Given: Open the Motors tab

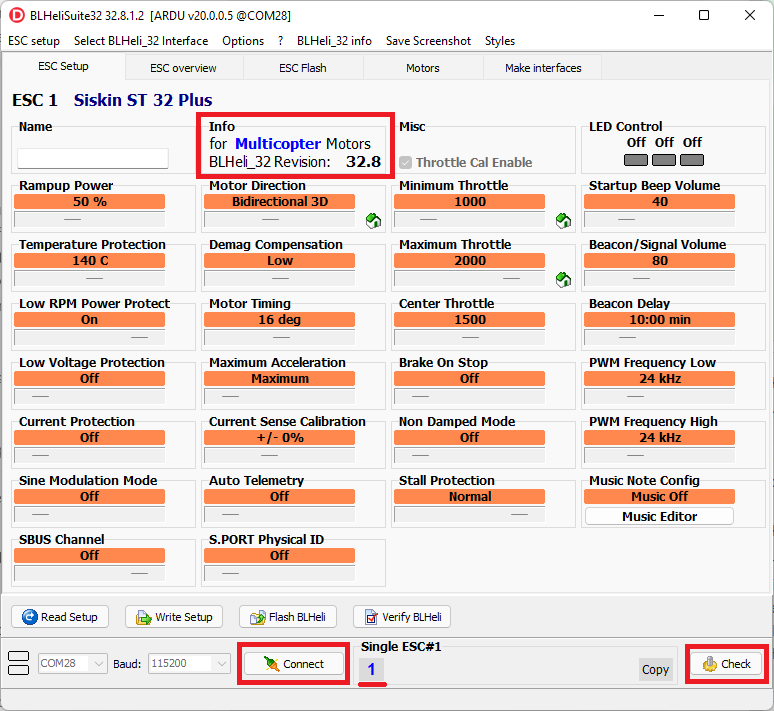Looking at the screenshot, I should 422,68.
